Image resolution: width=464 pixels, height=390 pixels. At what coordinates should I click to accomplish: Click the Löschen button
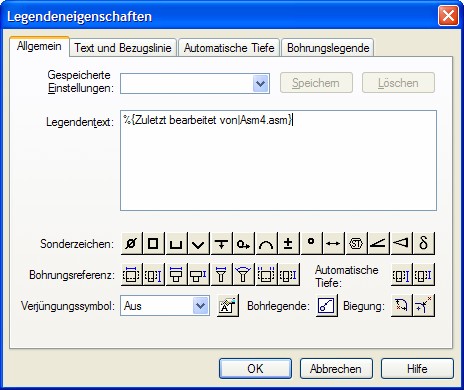(398, 83)
